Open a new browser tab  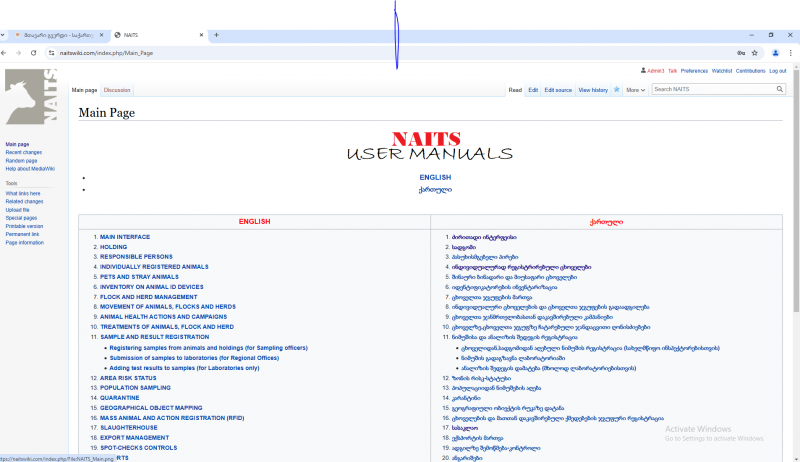coord(216,35)
